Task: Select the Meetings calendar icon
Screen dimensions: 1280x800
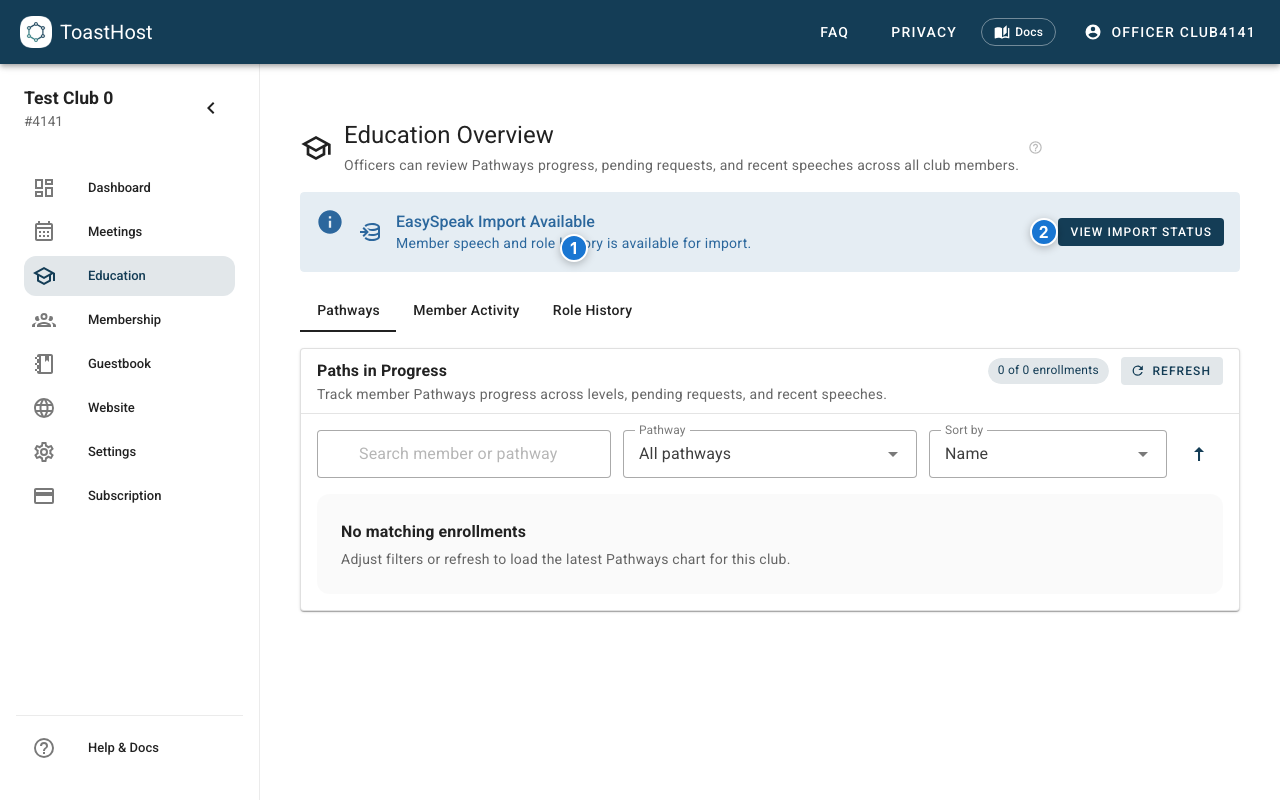Action: pyautogui.click(x=44, y=231)
